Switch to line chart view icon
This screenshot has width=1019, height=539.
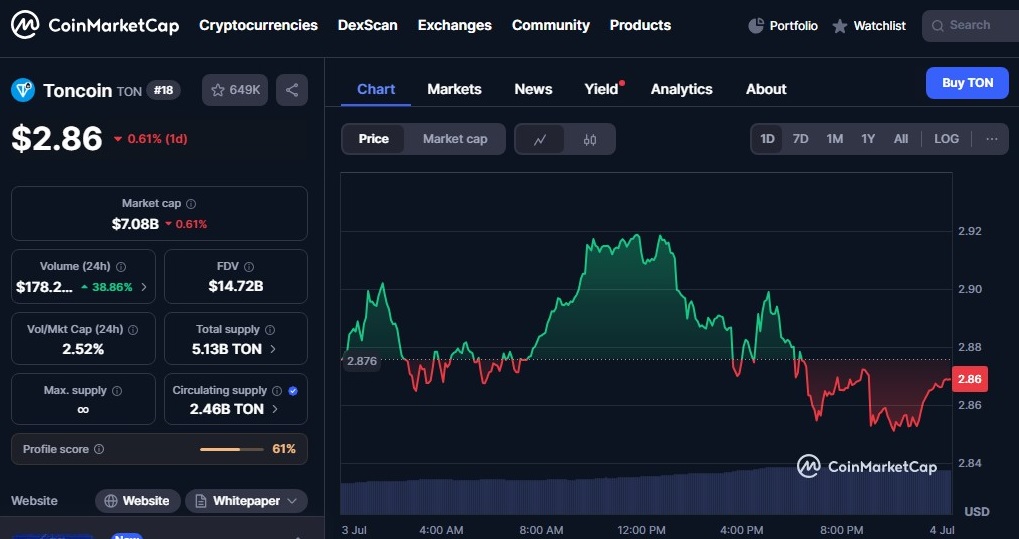pyautogui.click(x=539, y=139)
